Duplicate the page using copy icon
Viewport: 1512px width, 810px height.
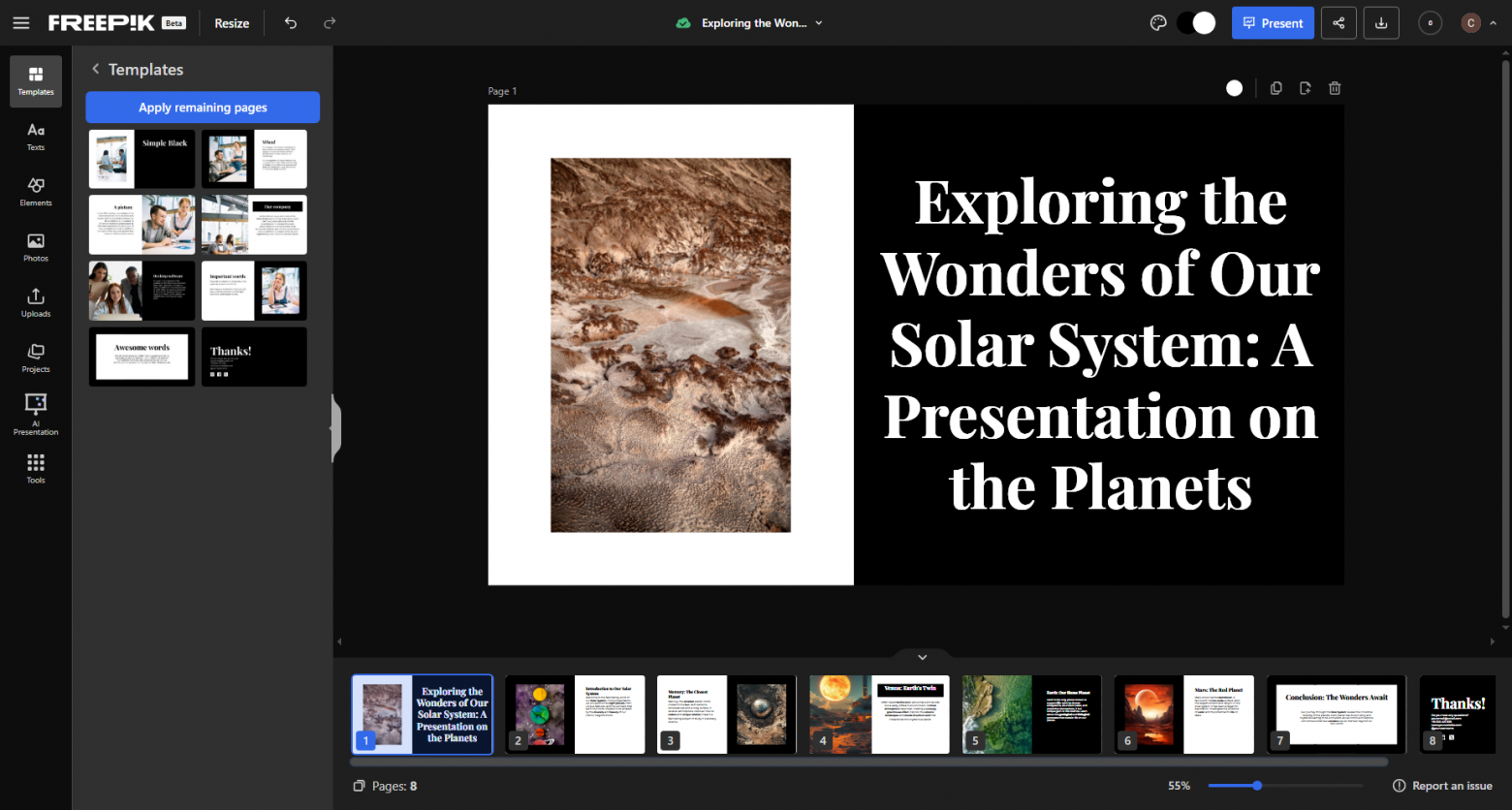[x=1276, y=88]
